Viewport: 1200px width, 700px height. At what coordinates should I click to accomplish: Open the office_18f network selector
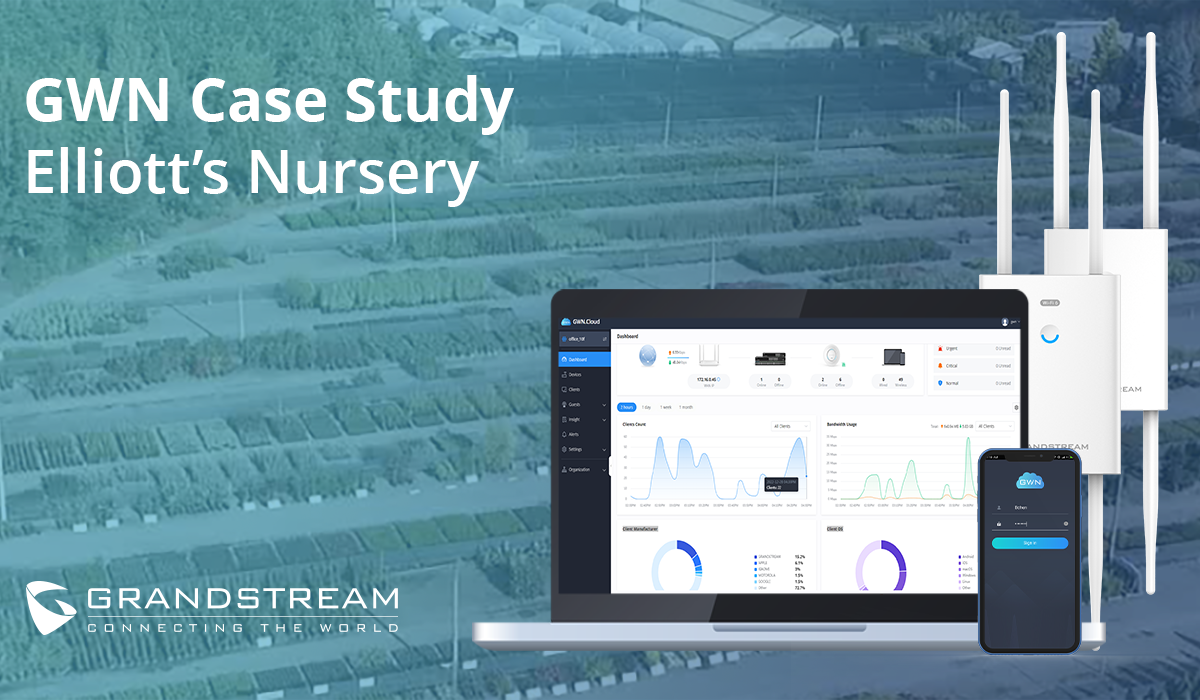[x=584, y=339]
